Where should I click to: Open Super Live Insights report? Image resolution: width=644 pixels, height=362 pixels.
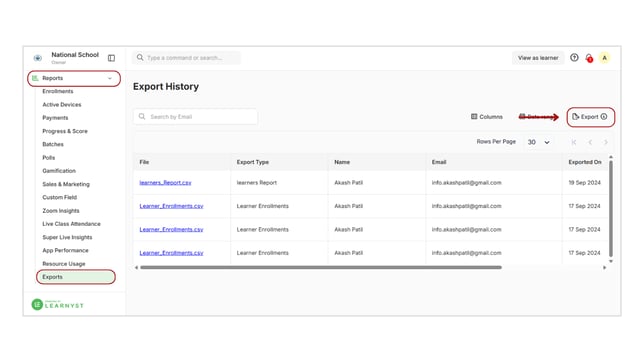pyautogui.click(x=67, y=237)
